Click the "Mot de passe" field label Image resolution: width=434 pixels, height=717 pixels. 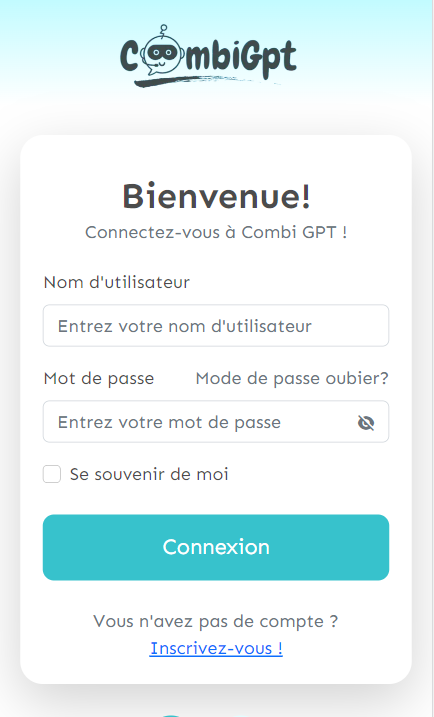click(99, 379)
